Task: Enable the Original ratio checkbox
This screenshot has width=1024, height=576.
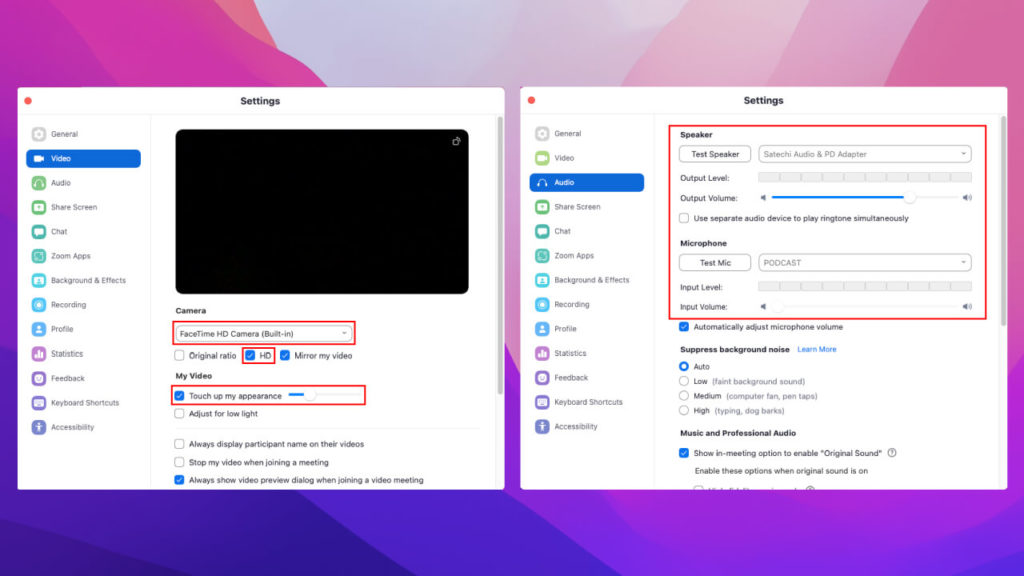Action: click(x=179, y=355)
